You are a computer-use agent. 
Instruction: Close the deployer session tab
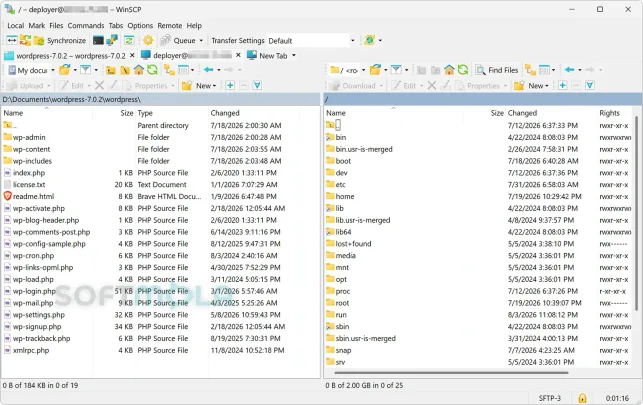(x=238, y=55)
